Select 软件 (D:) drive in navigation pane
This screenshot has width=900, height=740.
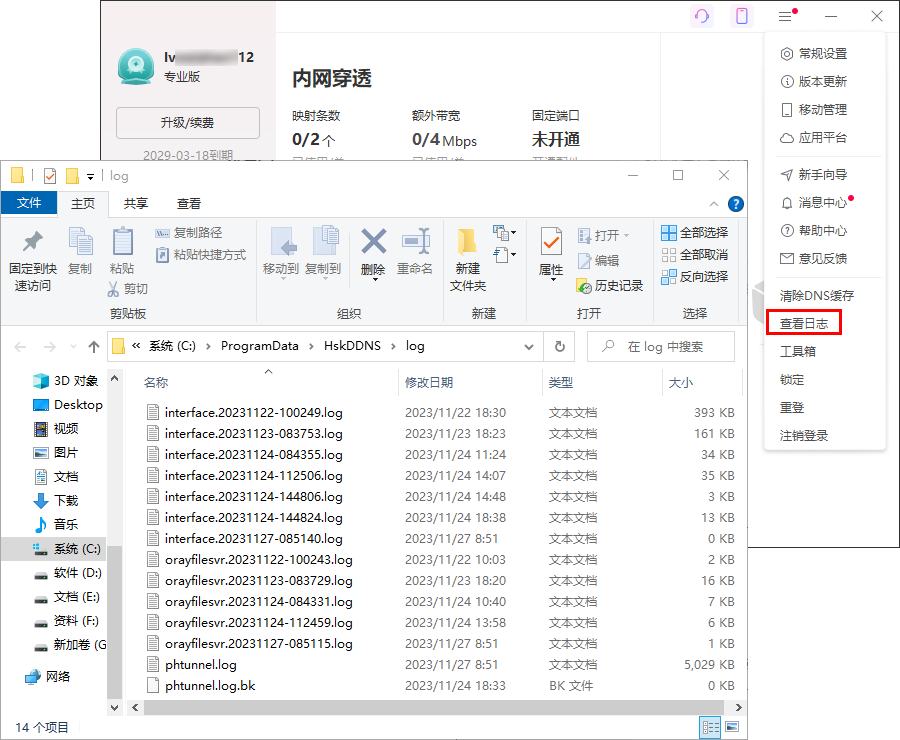coord(68,573)
